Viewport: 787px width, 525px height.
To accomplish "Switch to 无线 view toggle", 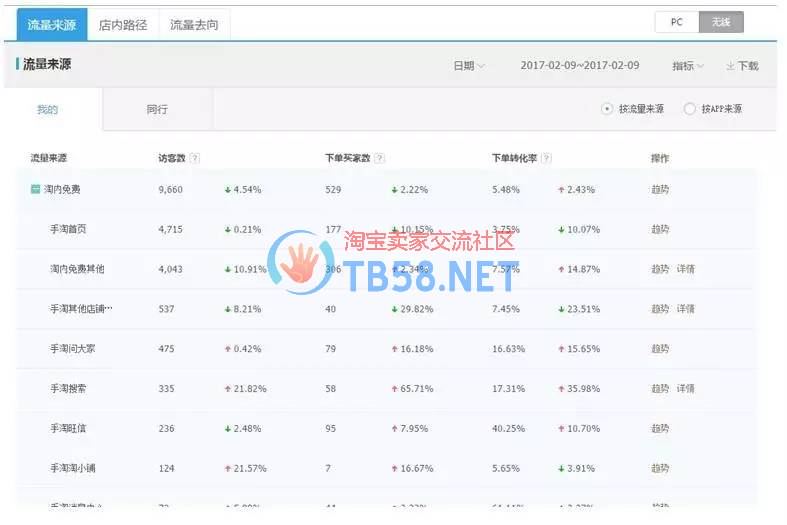I will coord(721,22).
